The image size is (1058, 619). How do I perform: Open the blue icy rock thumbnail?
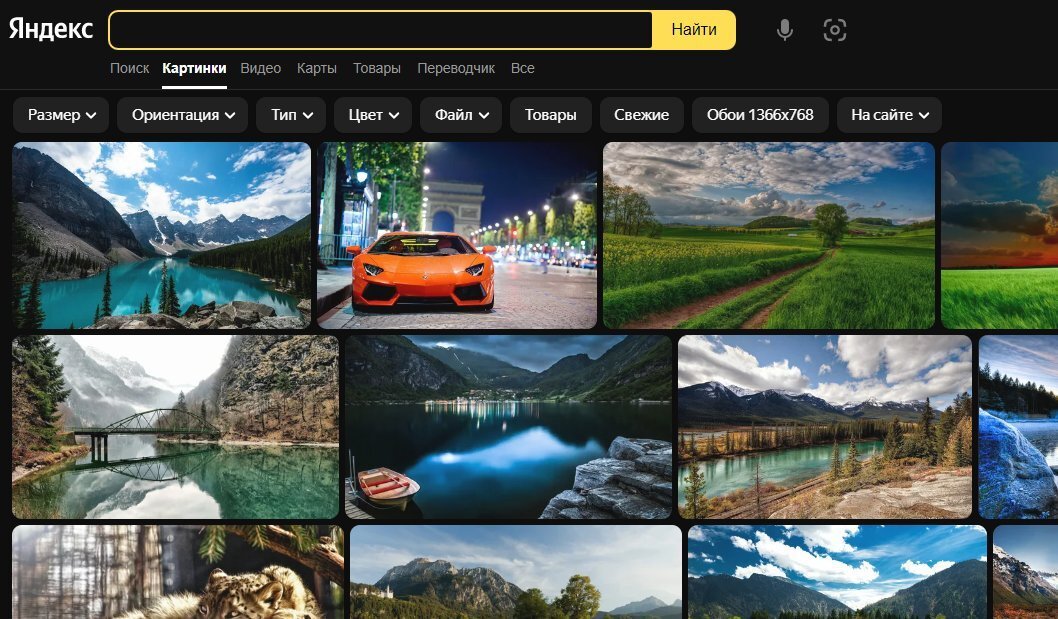pyautogui.click(x=1018, y=427)
